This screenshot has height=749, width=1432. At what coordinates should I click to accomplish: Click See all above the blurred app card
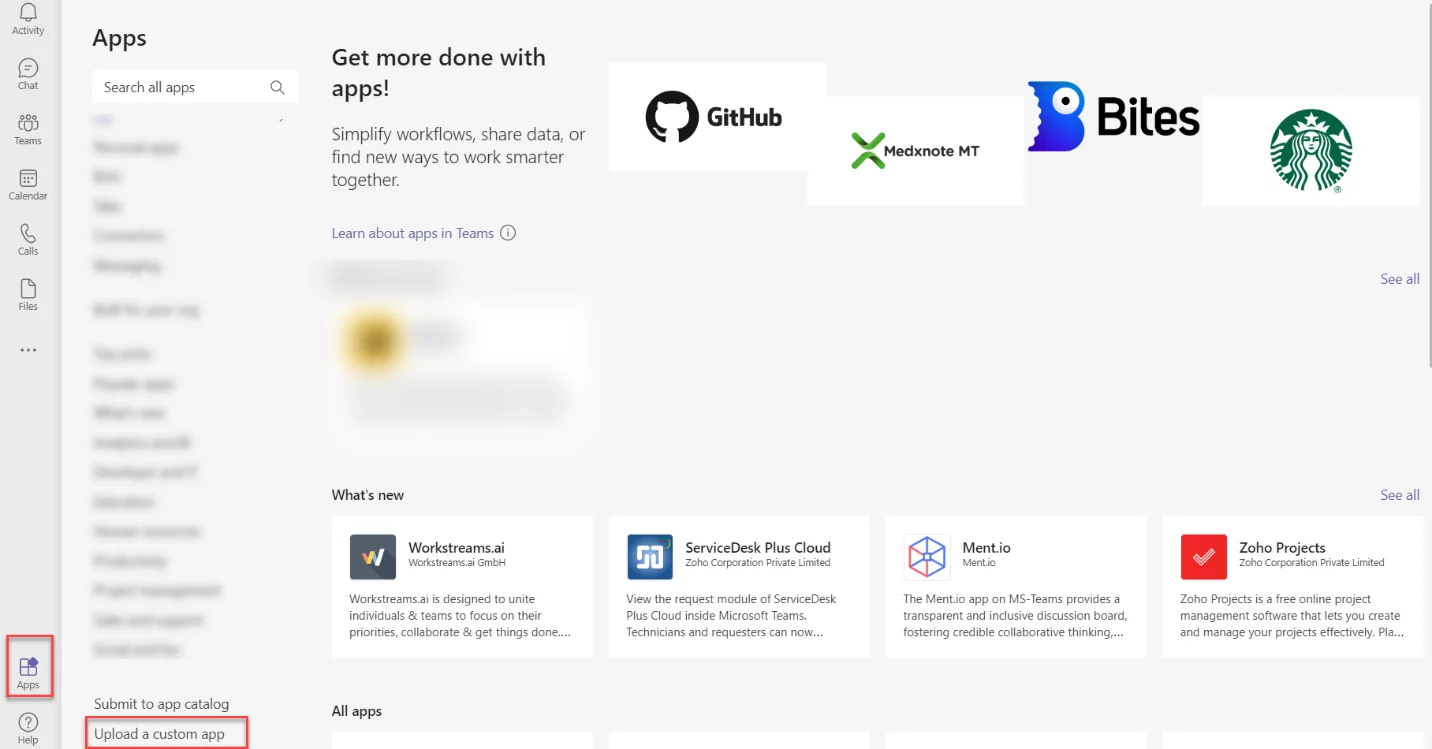click(x=1399, y=279)
